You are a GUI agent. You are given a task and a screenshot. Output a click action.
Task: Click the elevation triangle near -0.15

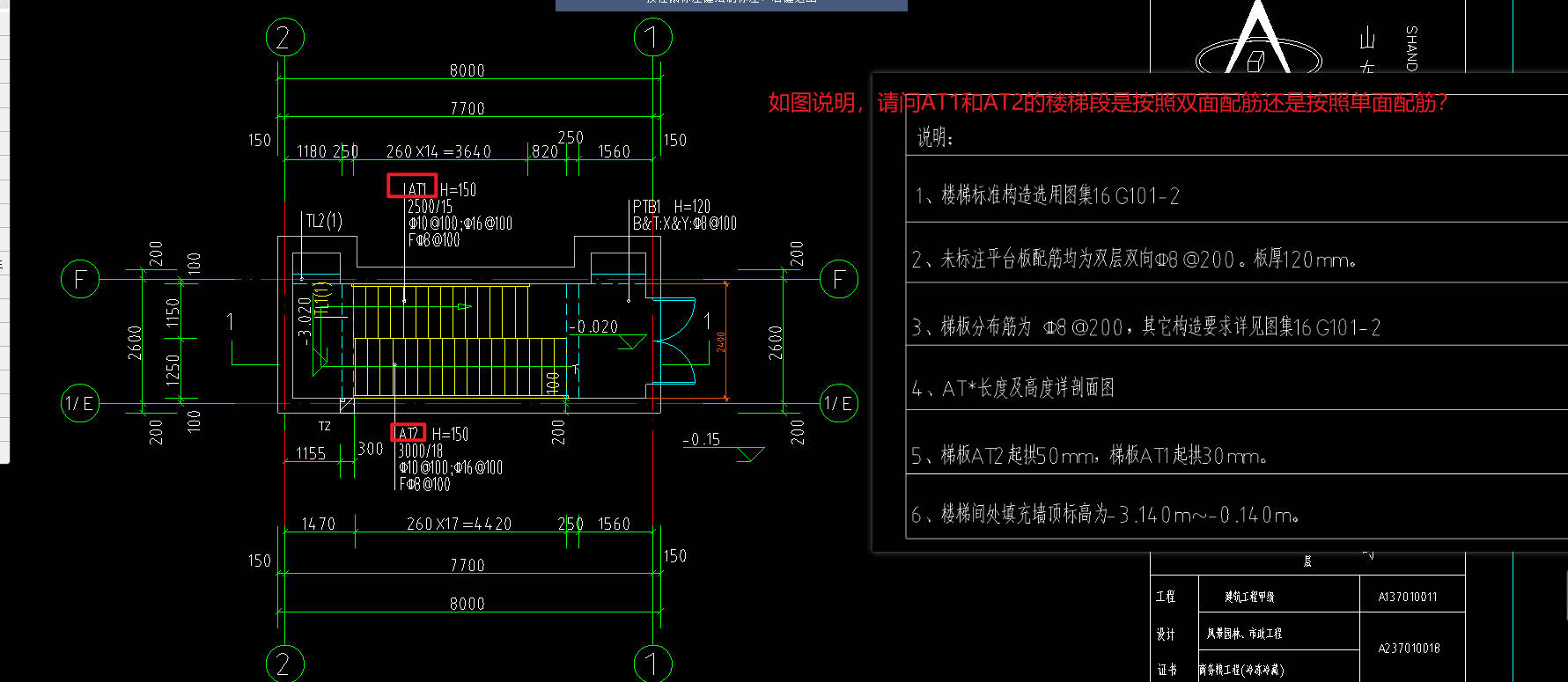(x=749, y=455)
